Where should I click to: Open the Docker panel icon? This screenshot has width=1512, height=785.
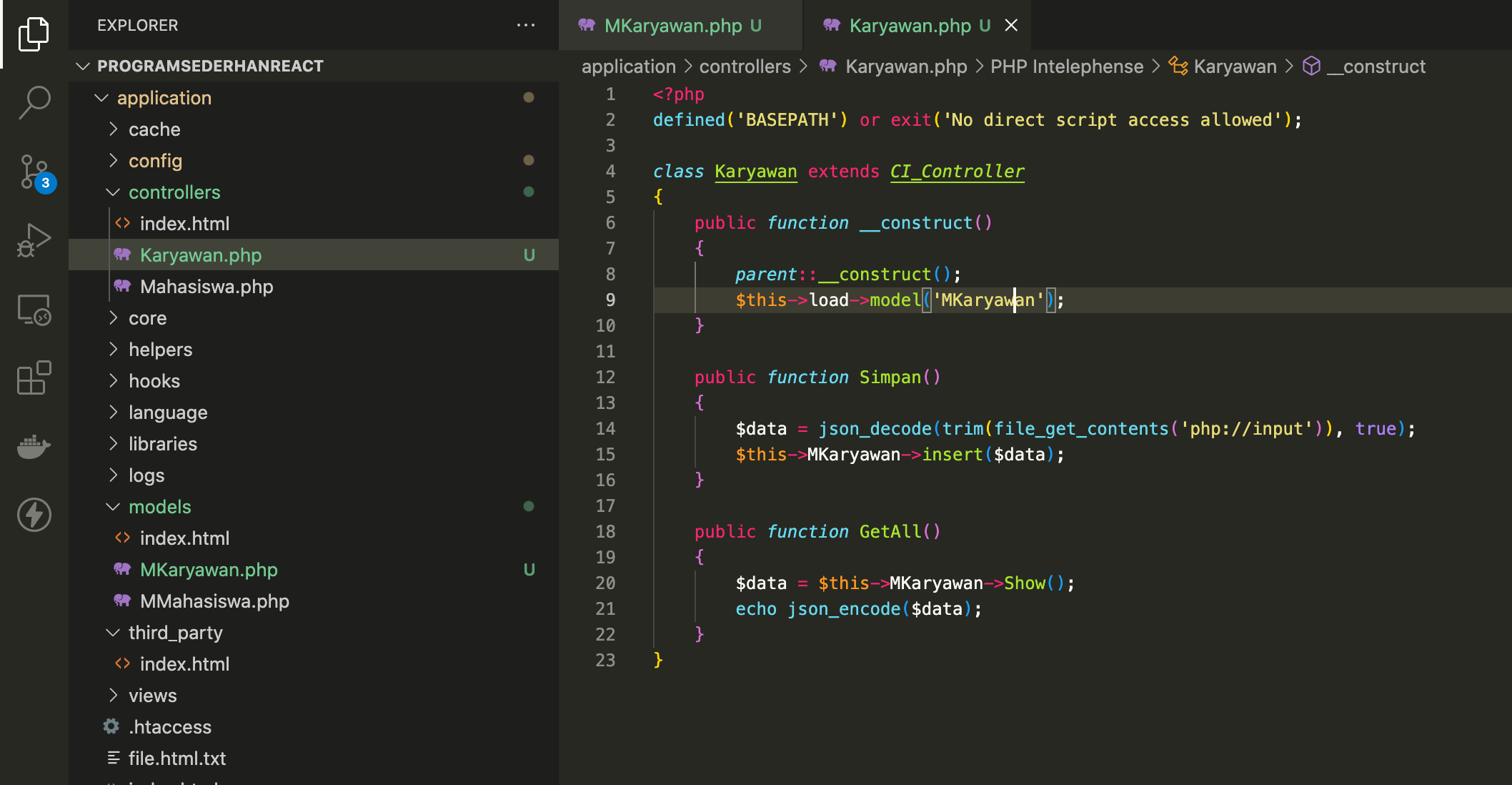point(34,447)
